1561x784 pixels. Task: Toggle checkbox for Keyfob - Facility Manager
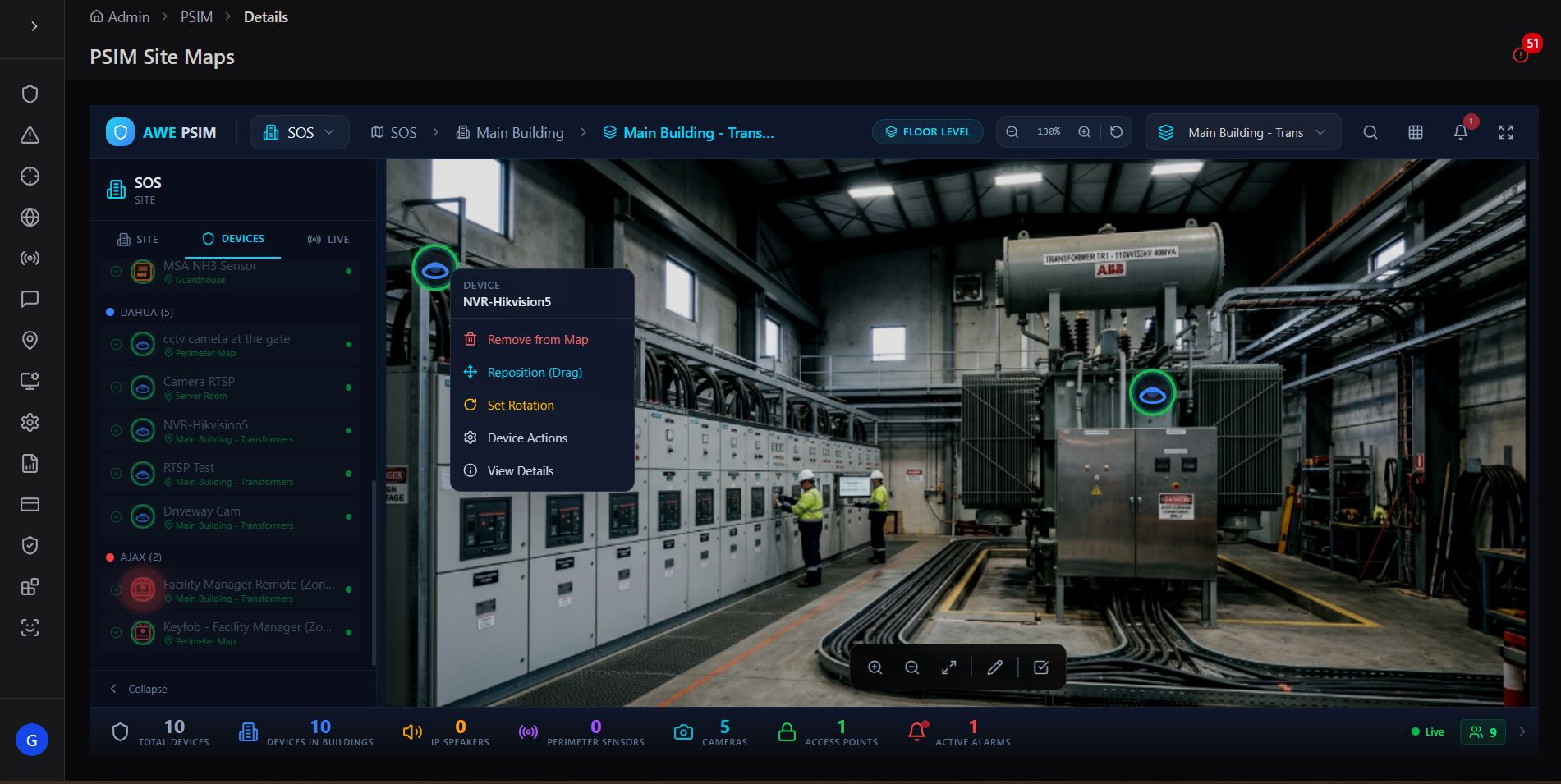(x=116, y=633)
